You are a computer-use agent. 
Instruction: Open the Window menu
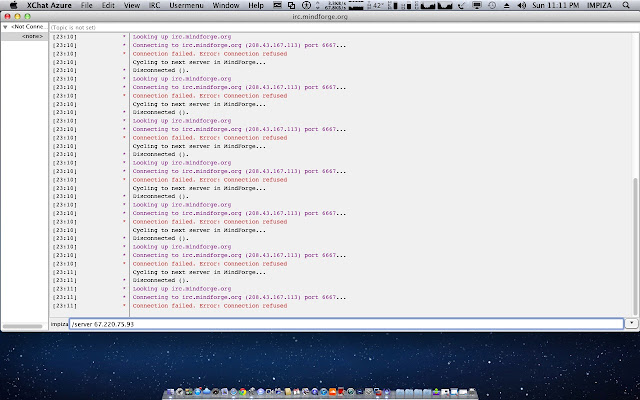pyautogui.click(x=226, y=5)
